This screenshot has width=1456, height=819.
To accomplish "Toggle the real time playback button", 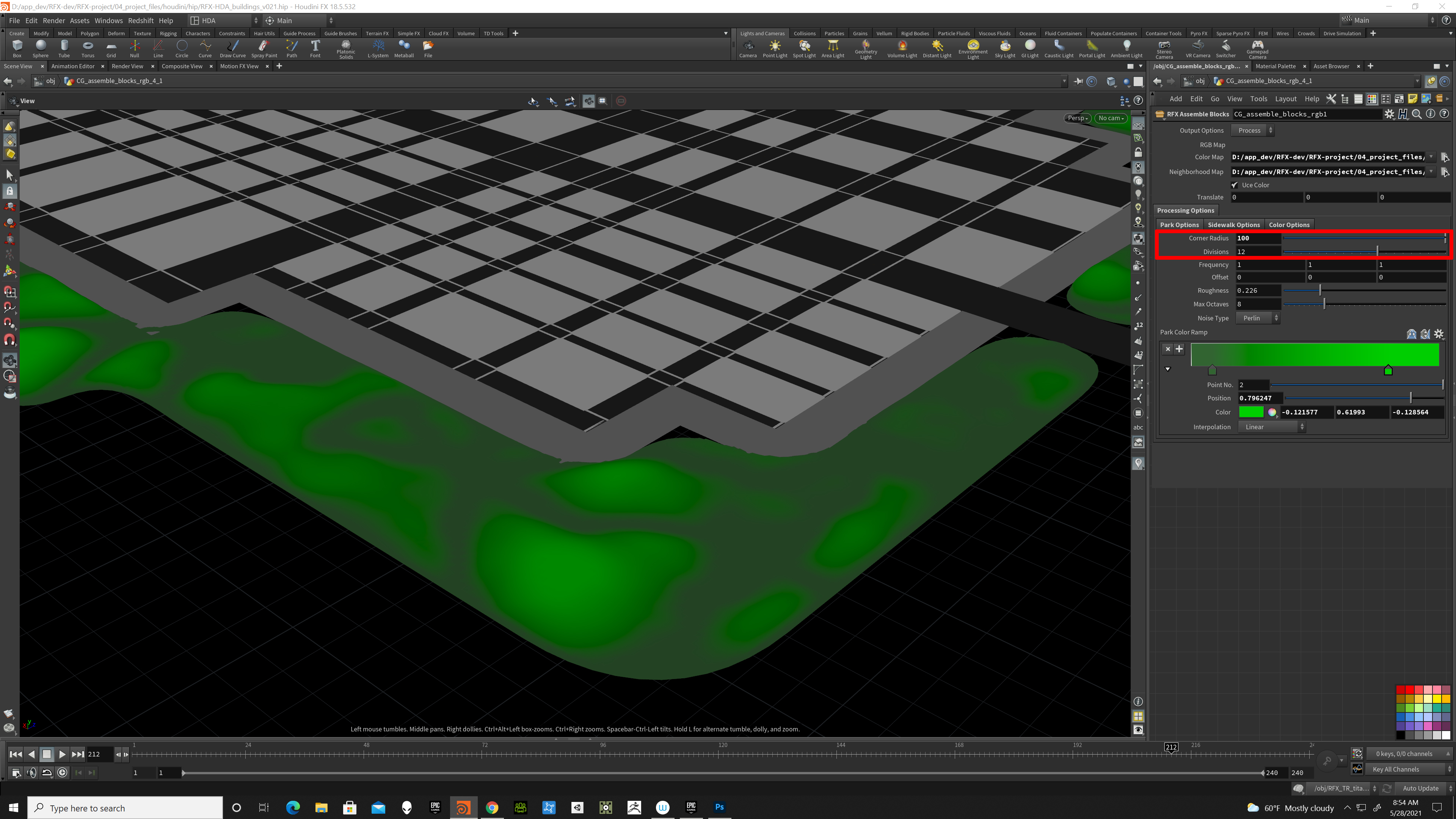I will tap(62, 773).
